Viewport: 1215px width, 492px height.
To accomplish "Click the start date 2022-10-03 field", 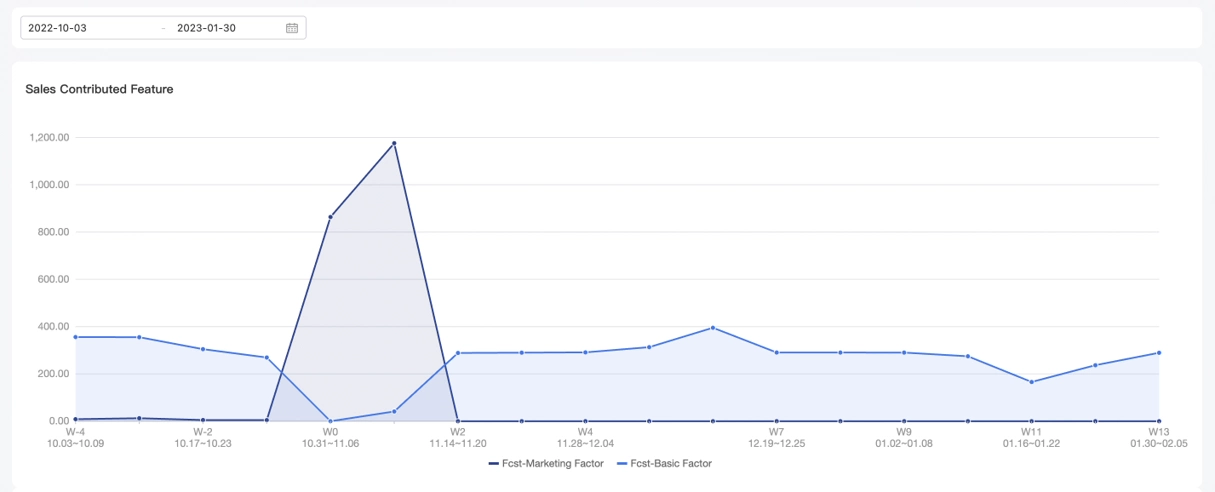I will [58, 28].
